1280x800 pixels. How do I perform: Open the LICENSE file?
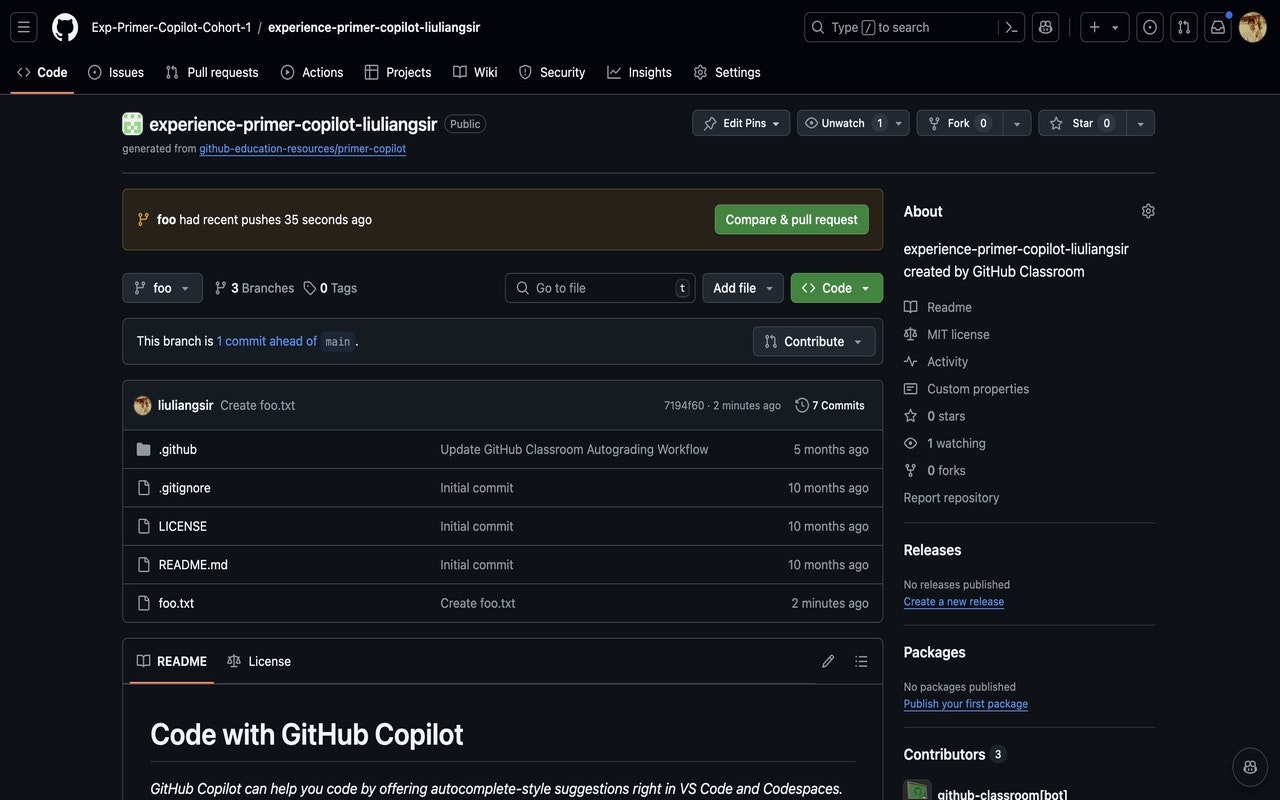[183, 526]
